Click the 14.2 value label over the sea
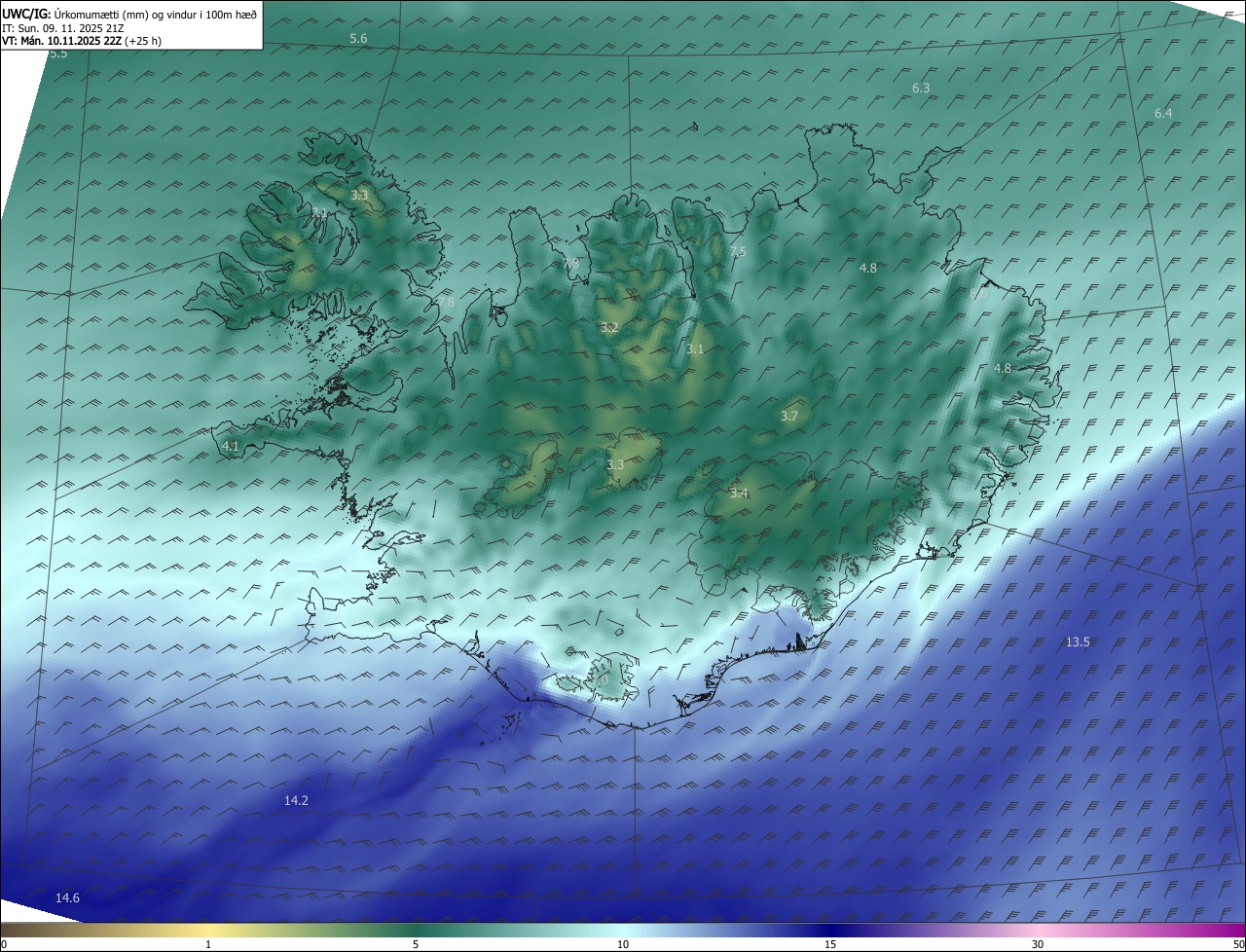Image resolution: width=1246 pixels, height=952 pixels. click(x=296, y=801)
